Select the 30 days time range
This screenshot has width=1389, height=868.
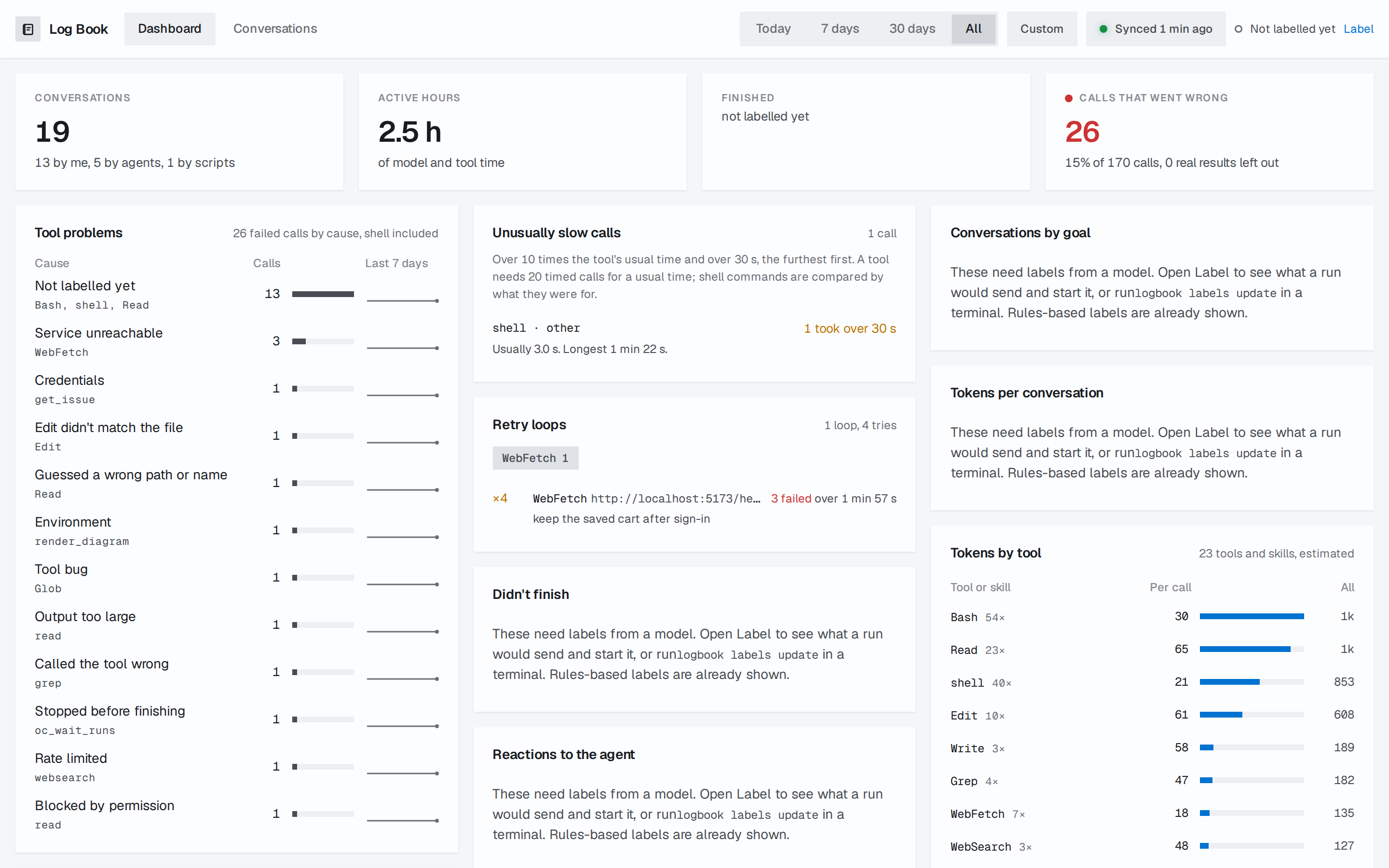(912, 29)
